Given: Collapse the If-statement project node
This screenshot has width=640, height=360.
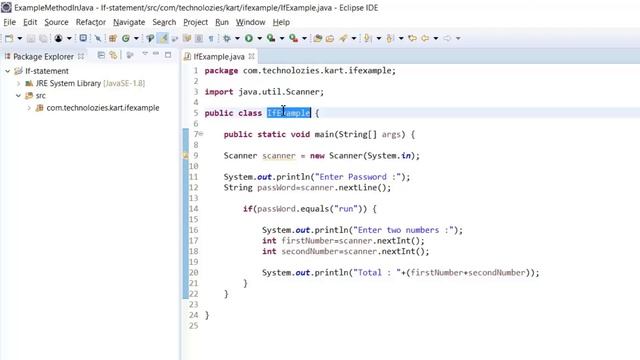Looking at the screenshot, I should 7,71.
